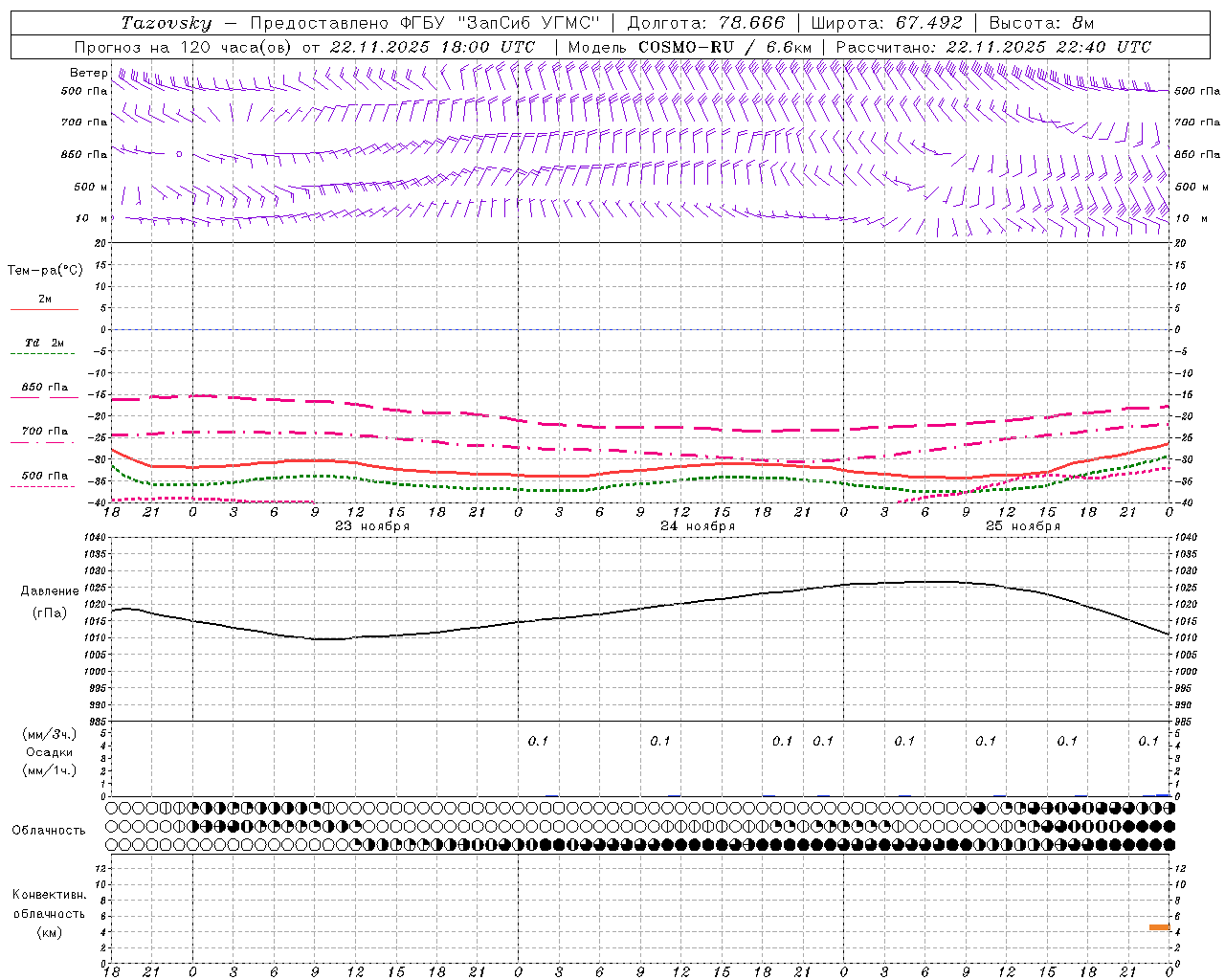Click the "Ветер" wind panel label
The width and height of the screenshot is (1225, 980).
click(89, 73)
